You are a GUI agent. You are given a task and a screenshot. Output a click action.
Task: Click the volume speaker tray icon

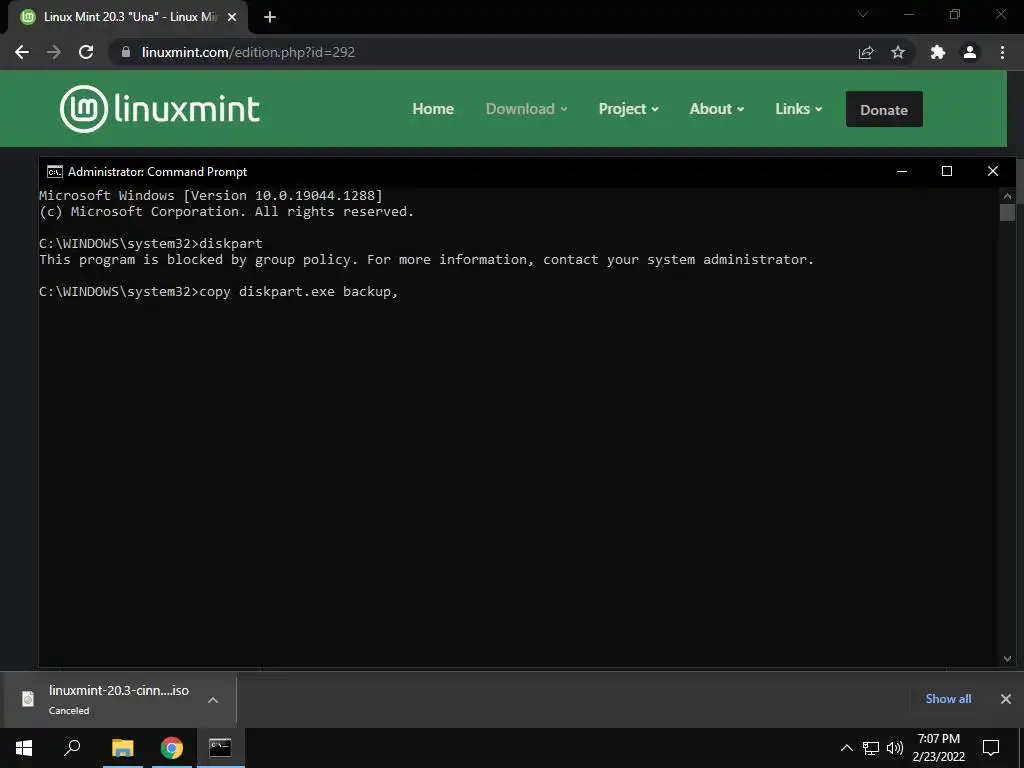point(895,748)
